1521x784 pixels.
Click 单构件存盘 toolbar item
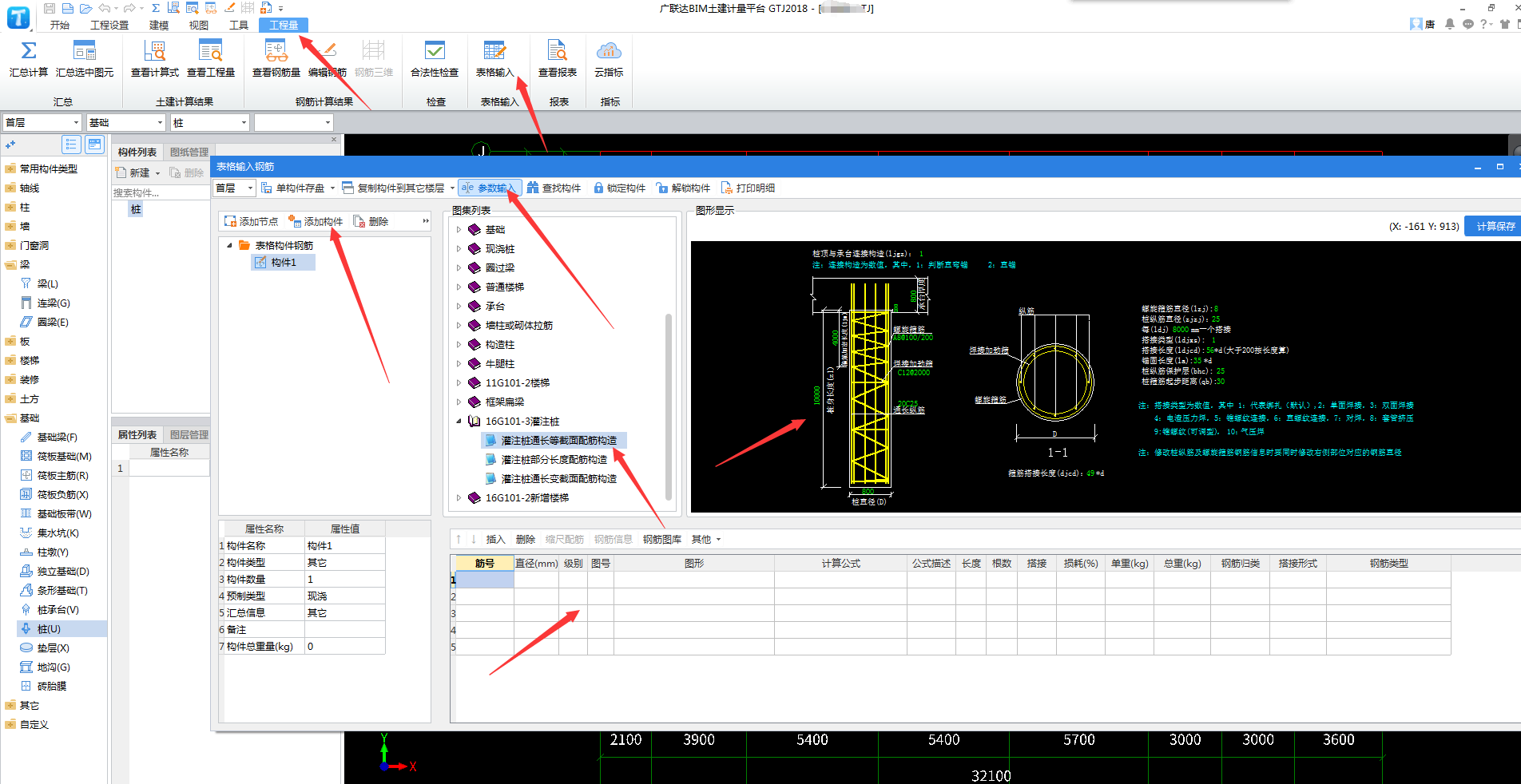293,188
